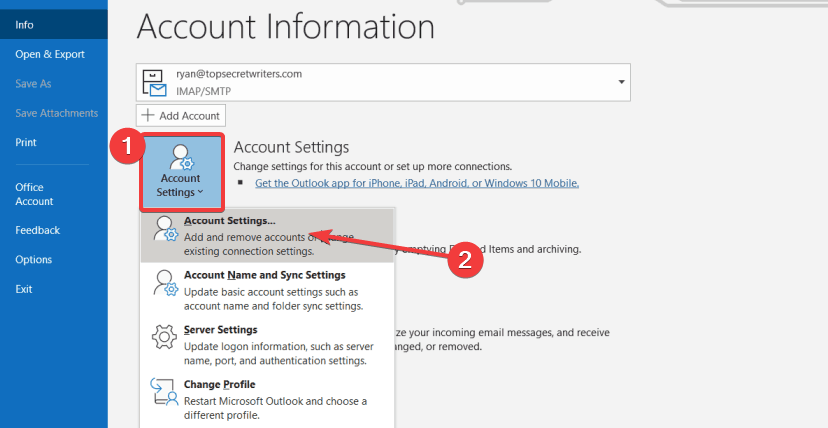
Task: Click the person-gear icon on Account Settings button
Action: 182,157
